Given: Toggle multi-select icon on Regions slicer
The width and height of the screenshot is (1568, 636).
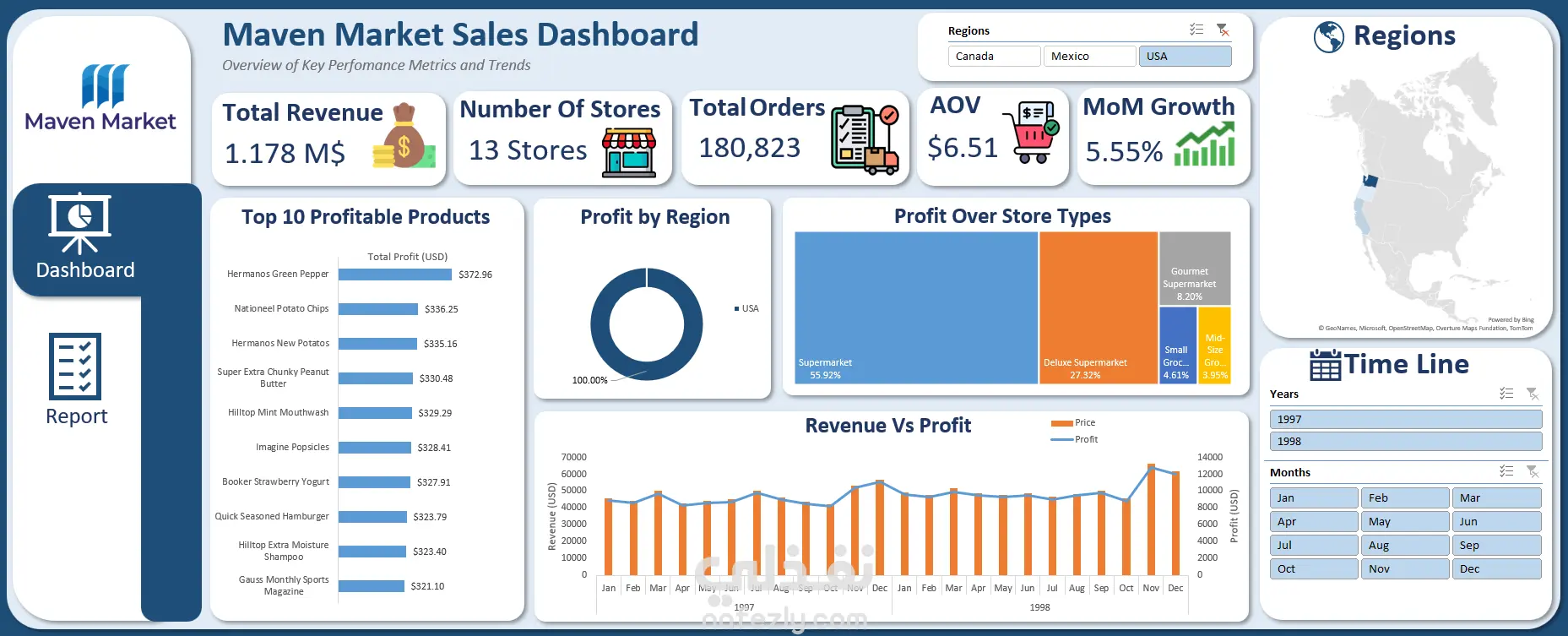Looking at the screenshot, I should click(1196, 30).
